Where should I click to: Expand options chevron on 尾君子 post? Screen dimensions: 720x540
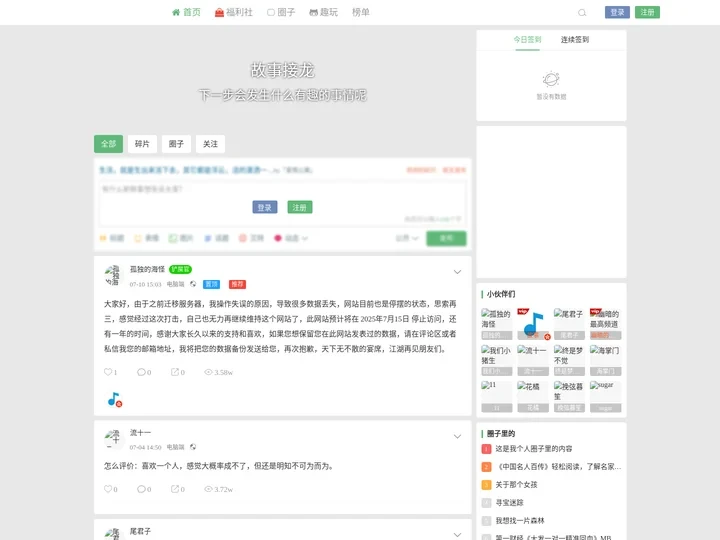tap(457, 534)
